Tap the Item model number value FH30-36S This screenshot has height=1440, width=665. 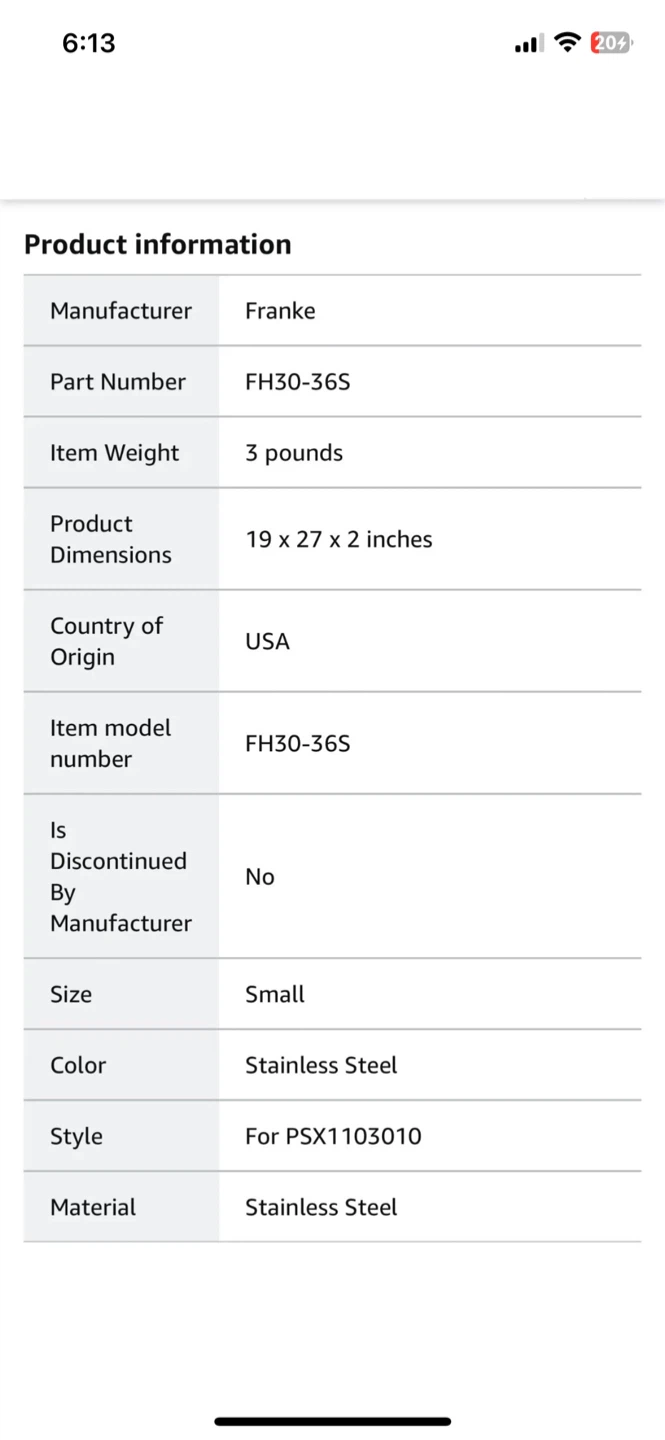(298, 744)
